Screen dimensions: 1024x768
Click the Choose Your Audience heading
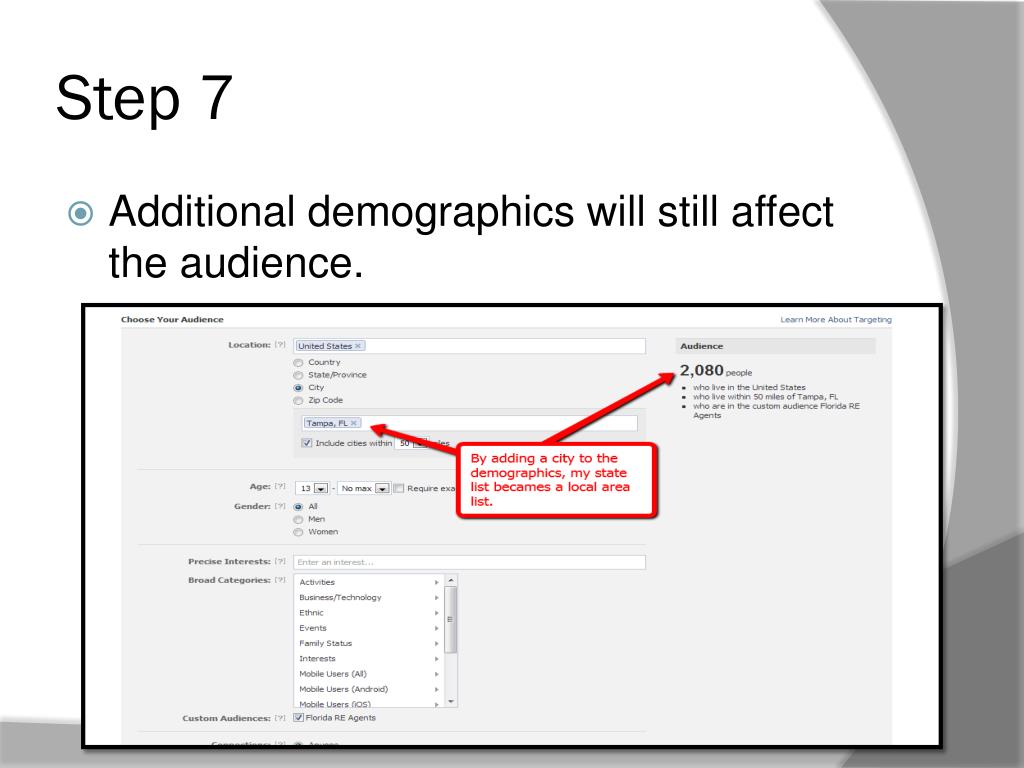[x=172, y=319]
